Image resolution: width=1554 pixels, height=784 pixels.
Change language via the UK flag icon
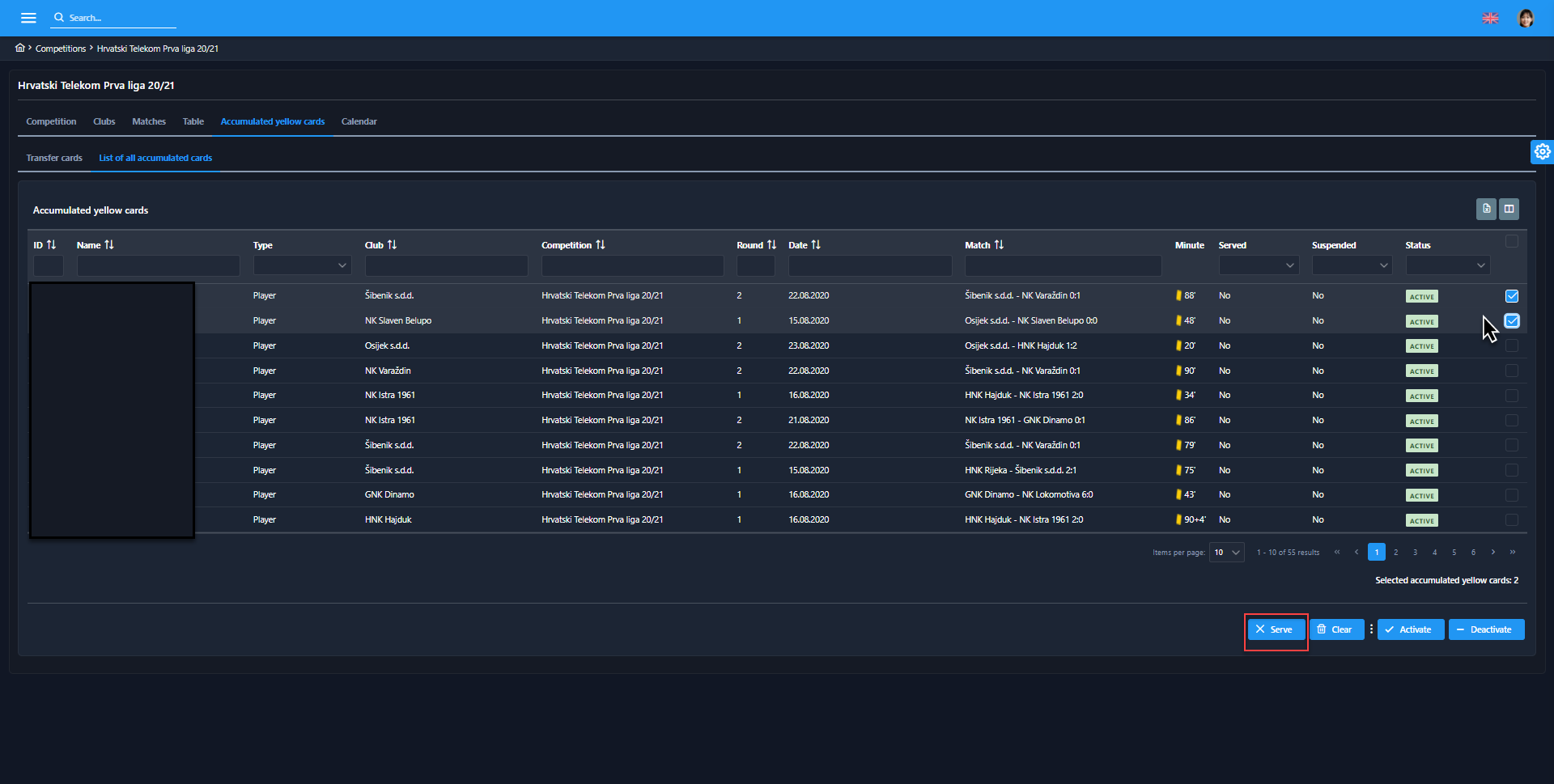(x=1490, y=18)
